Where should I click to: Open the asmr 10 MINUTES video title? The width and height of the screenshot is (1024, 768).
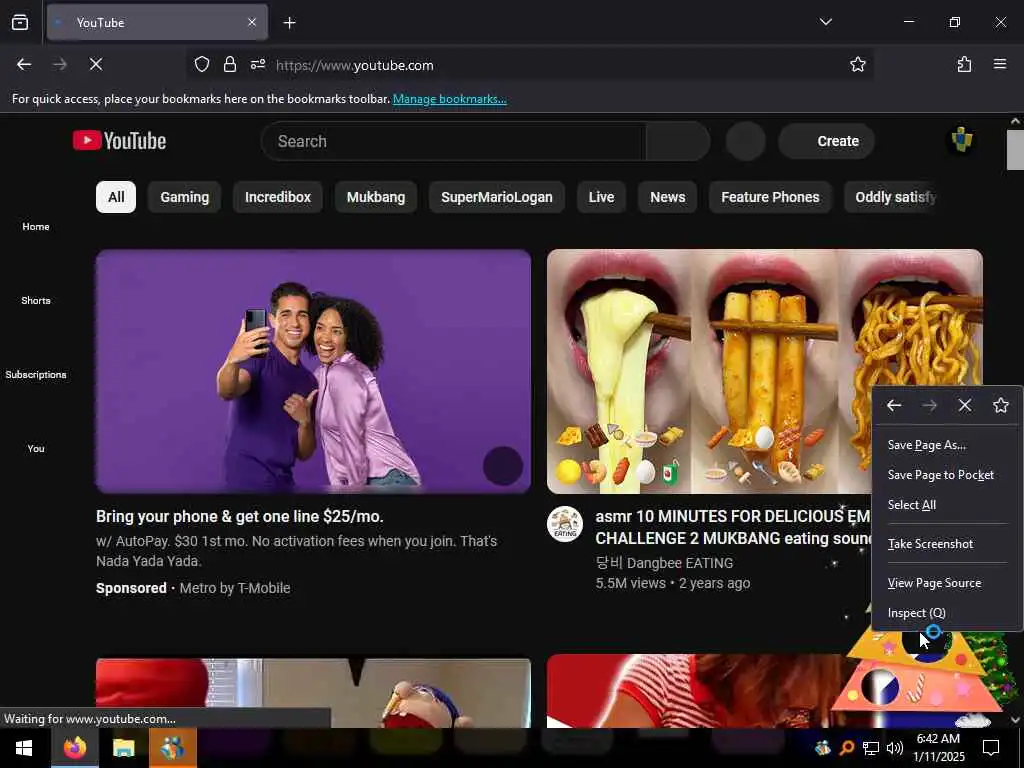pos(733,527)
